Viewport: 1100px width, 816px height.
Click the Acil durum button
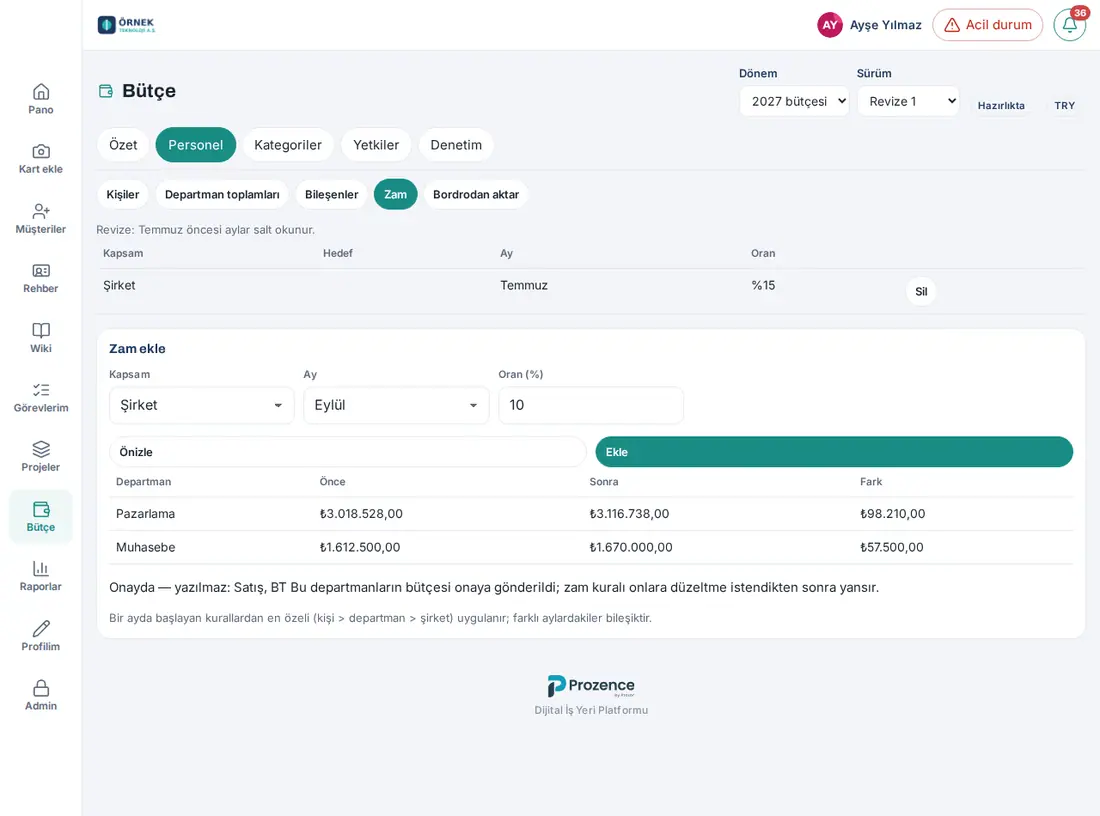point(987,25)
